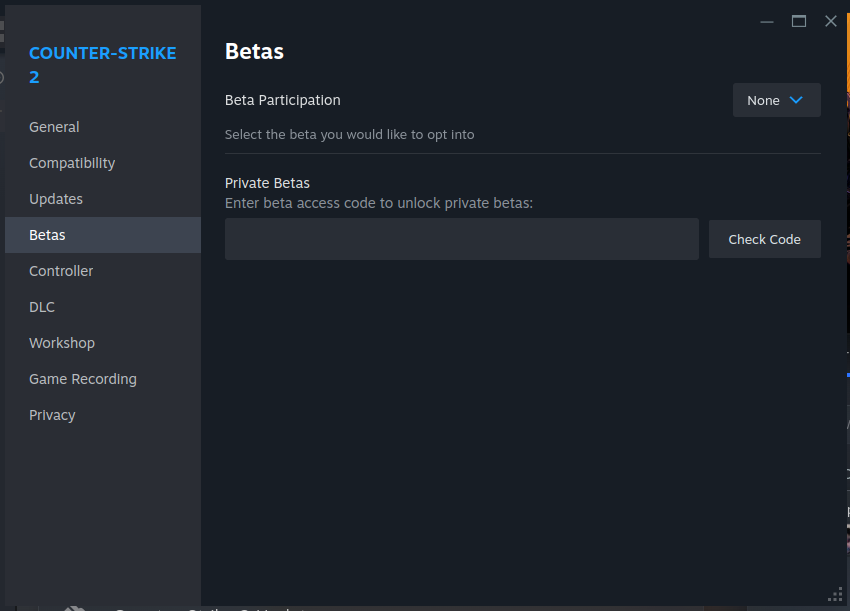View the DLC section

(42, 307)
